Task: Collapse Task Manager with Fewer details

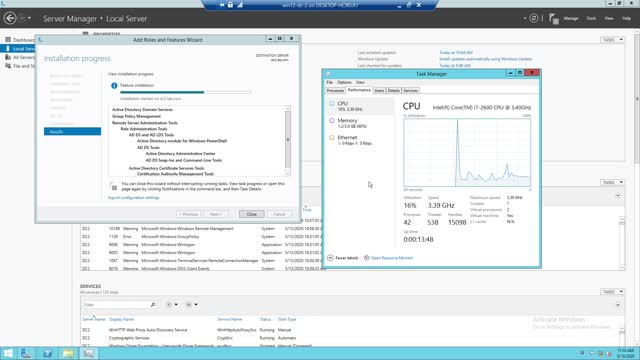Action: coord(343,258)
